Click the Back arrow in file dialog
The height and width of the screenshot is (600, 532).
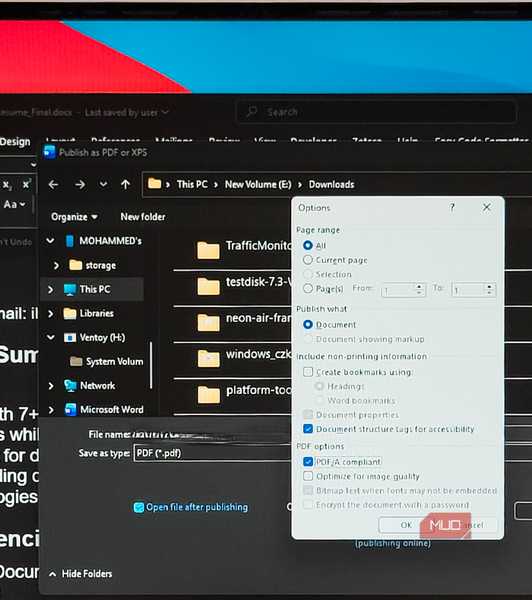click(54, 185)
